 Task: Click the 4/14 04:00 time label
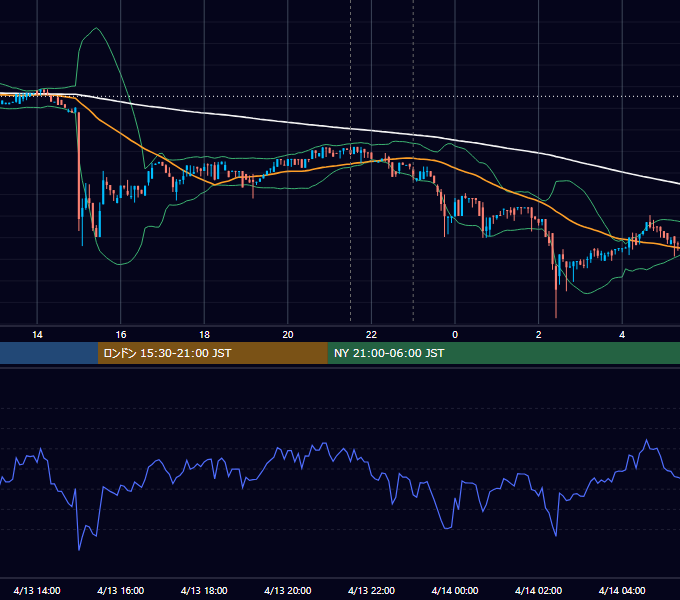622,590
